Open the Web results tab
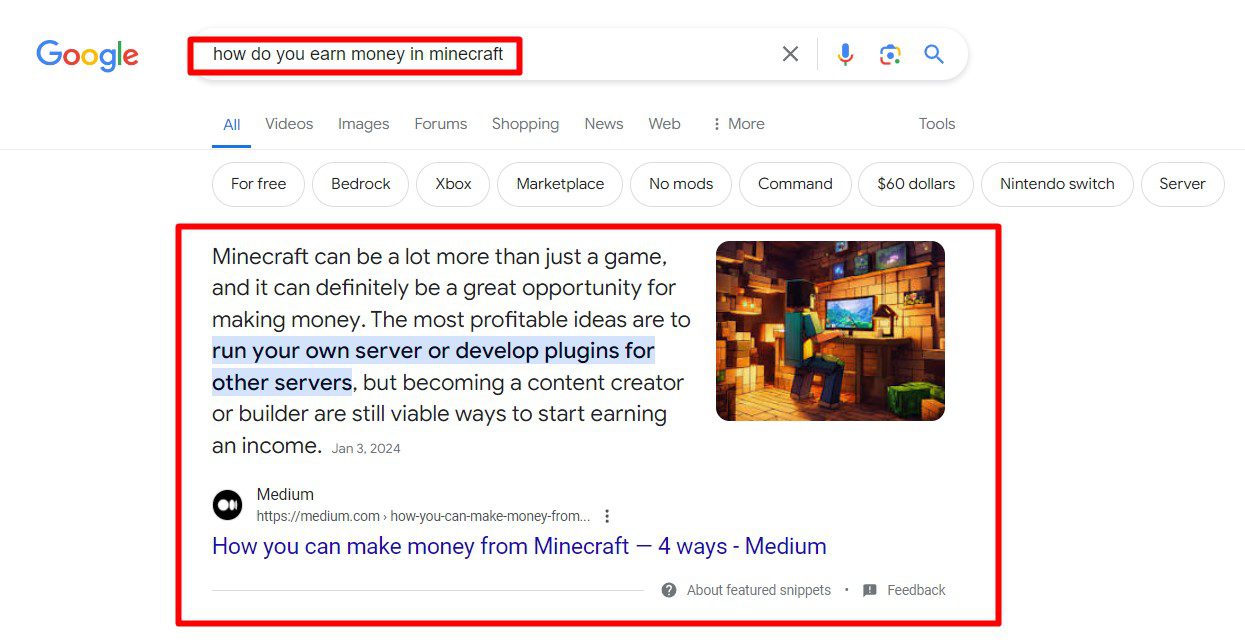 664,124
